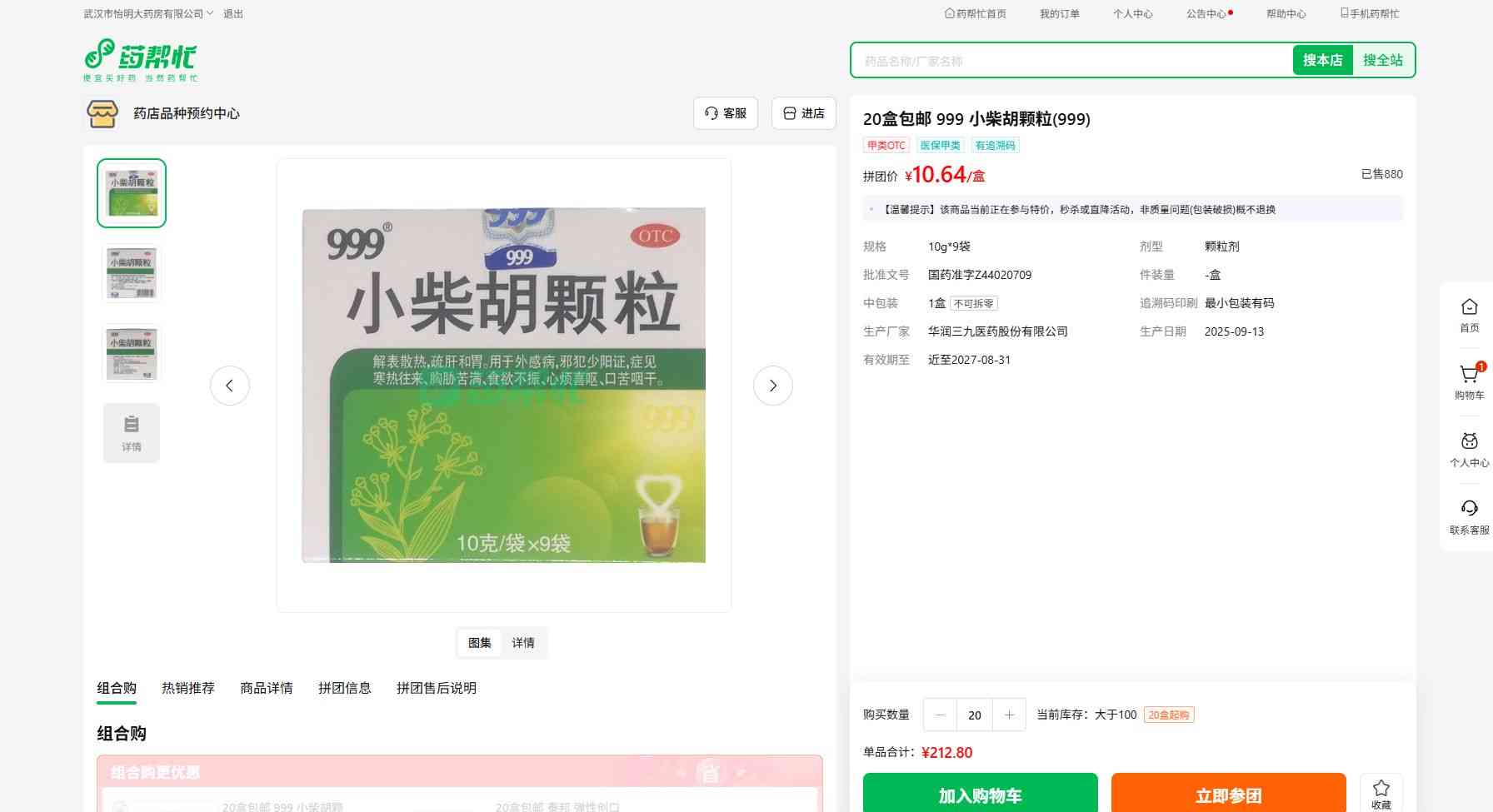Click the 加入购物车 button
Viewport: 1493px width, 812px height.
pos(980,795)
